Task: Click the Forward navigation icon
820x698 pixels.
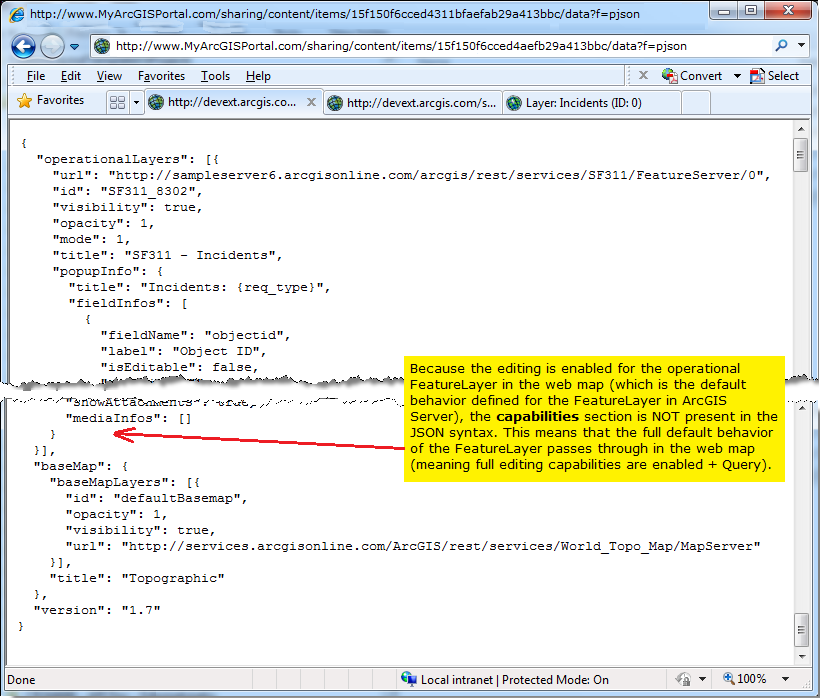Action: (52, 47)
